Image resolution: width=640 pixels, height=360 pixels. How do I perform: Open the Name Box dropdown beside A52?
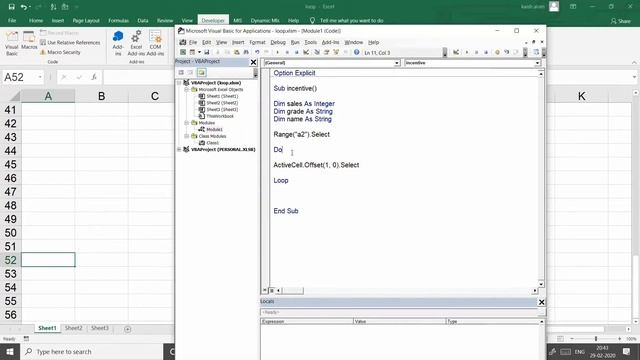(40, 77)
